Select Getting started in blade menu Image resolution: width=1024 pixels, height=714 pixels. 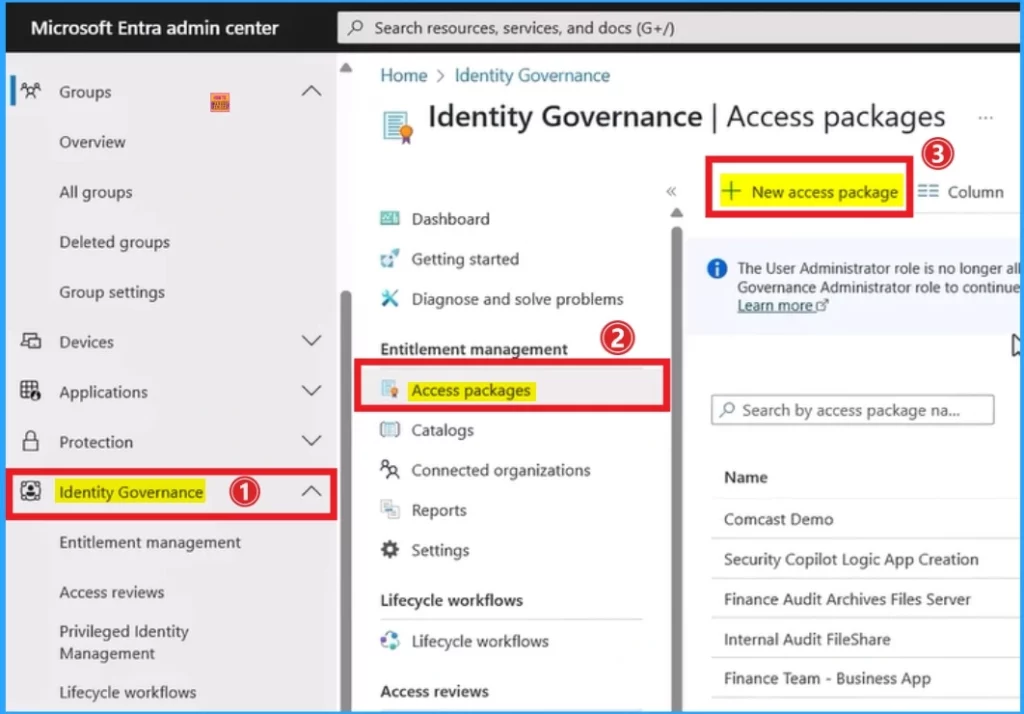point(465,259)
